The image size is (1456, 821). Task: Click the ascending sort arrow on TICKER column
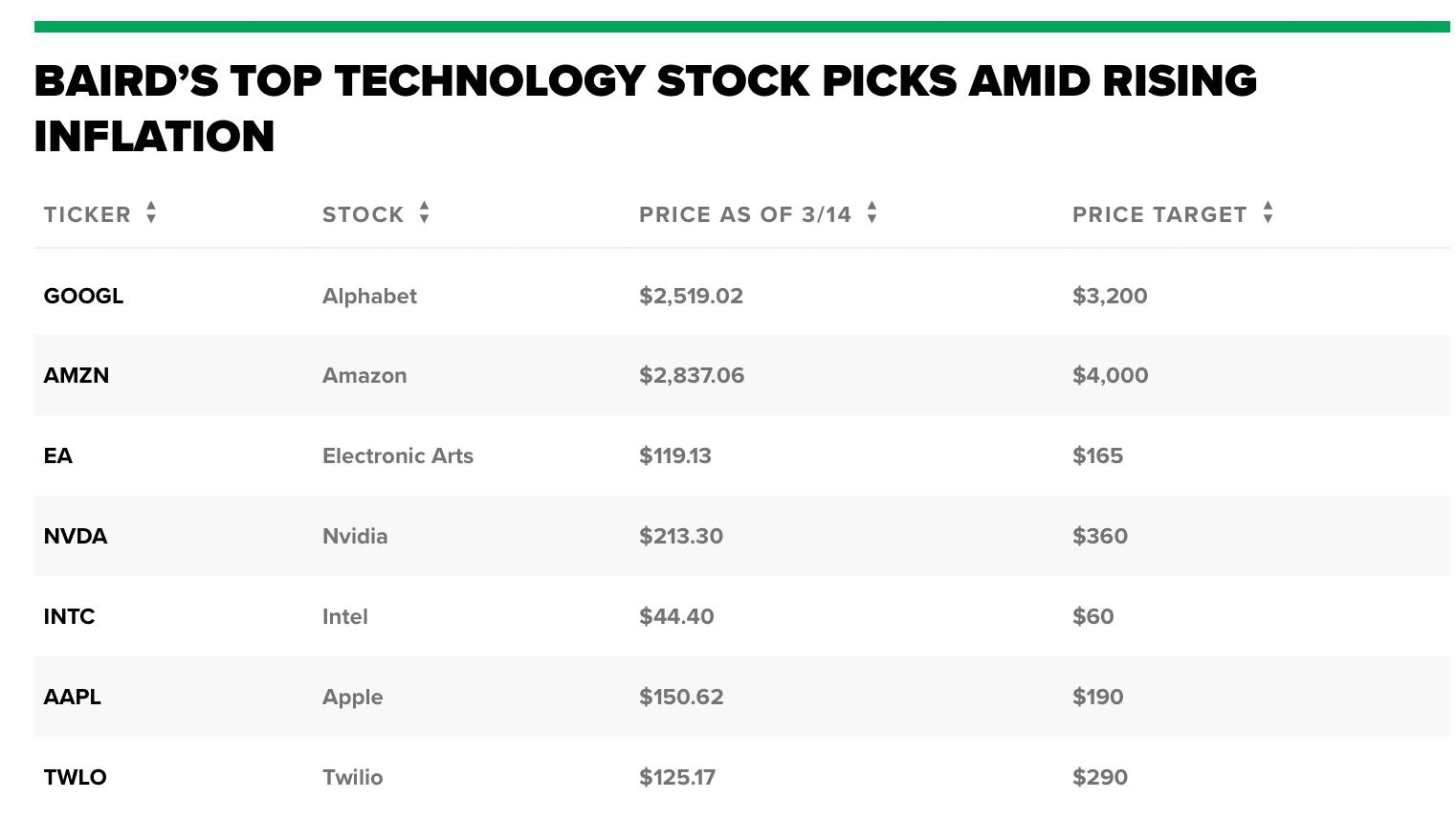click(151, 208)
